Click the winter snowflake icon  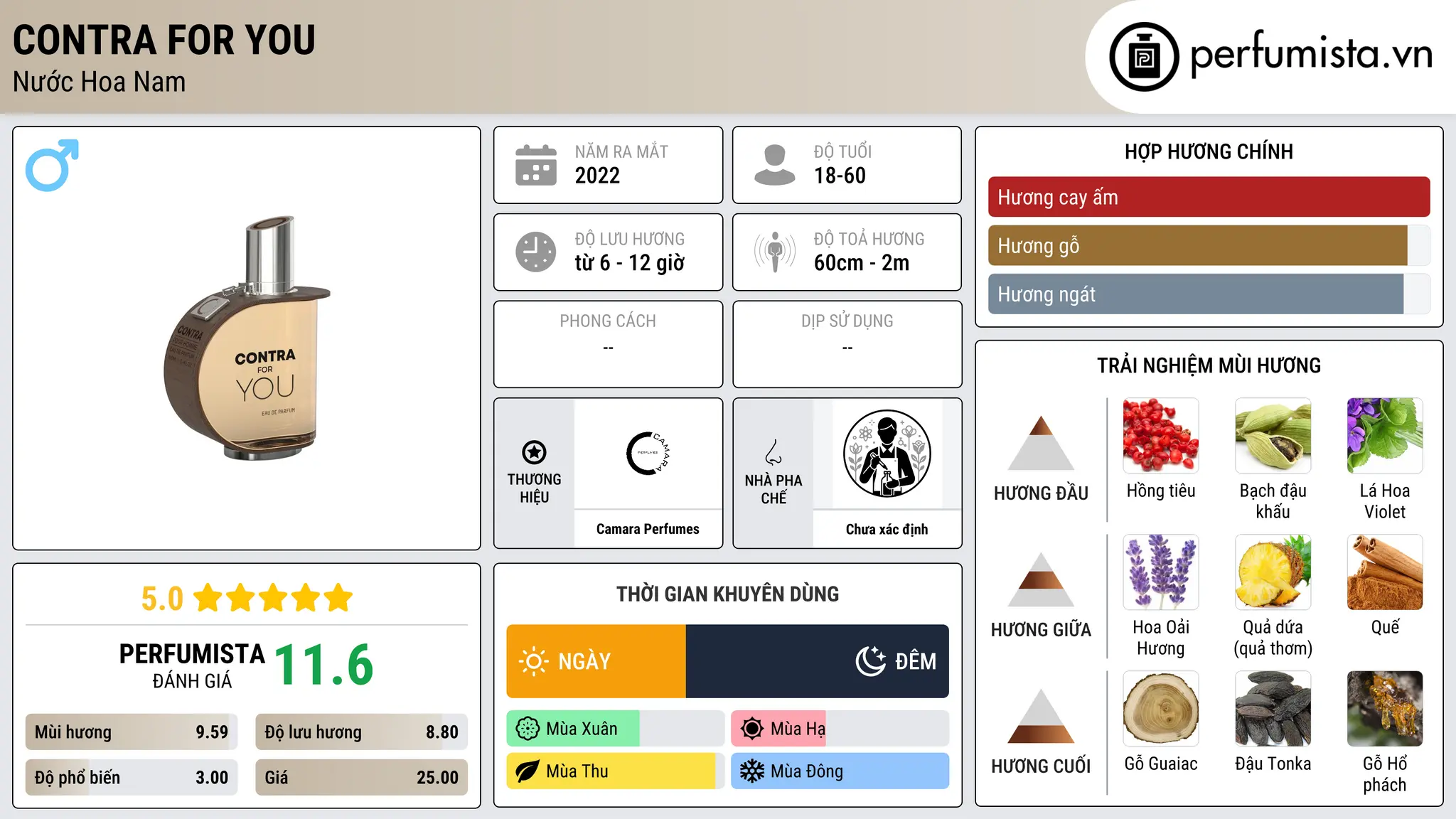[752, 771]
